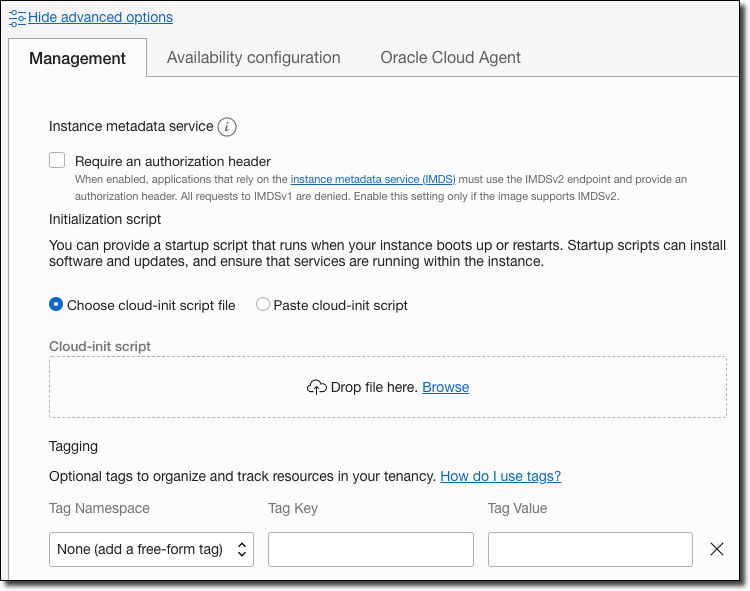Image resolution: width=750 pixels, height=591 pixels.
Task: Click the Cloud-init script field label
Action: click(100, 346)
